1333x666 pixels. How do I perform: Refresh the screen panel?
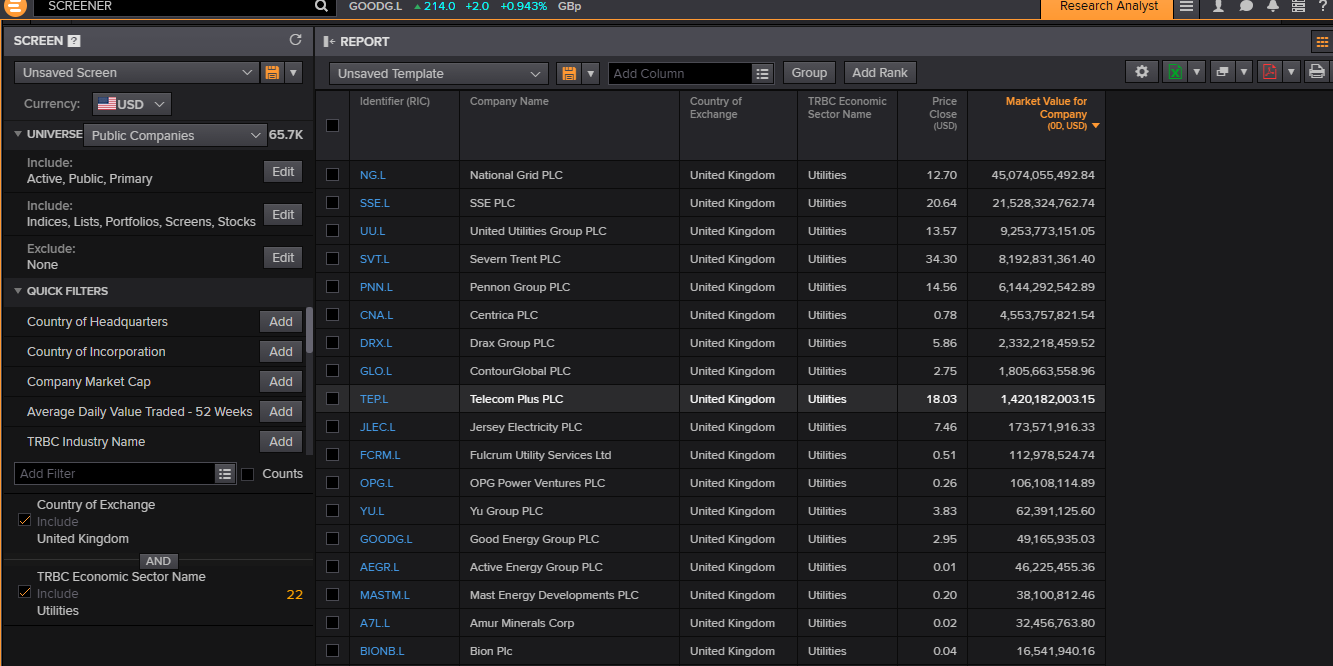295,40
